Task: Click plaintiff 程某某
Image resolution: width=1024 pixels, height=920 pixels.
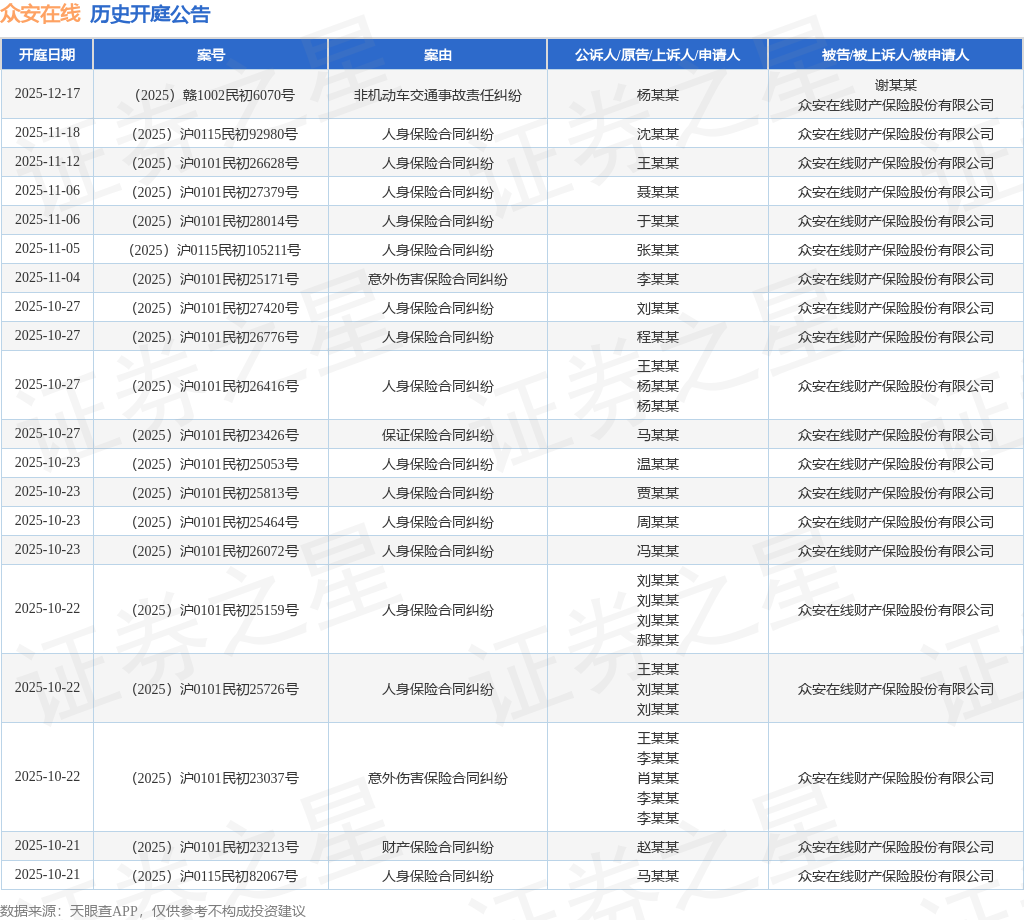Action: coord(658,338)
